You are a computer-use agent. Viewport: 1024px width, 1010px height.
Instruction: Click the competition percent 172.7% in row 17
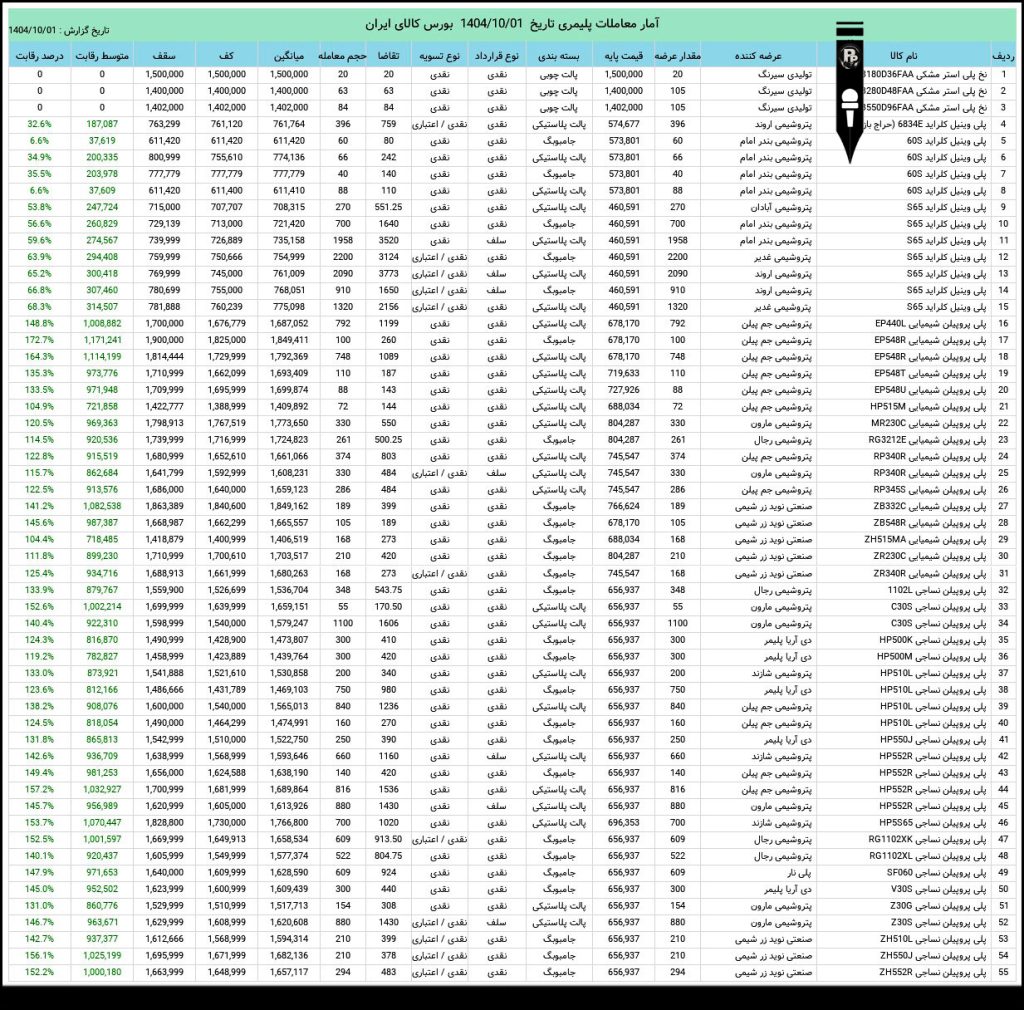coord(39,340)
